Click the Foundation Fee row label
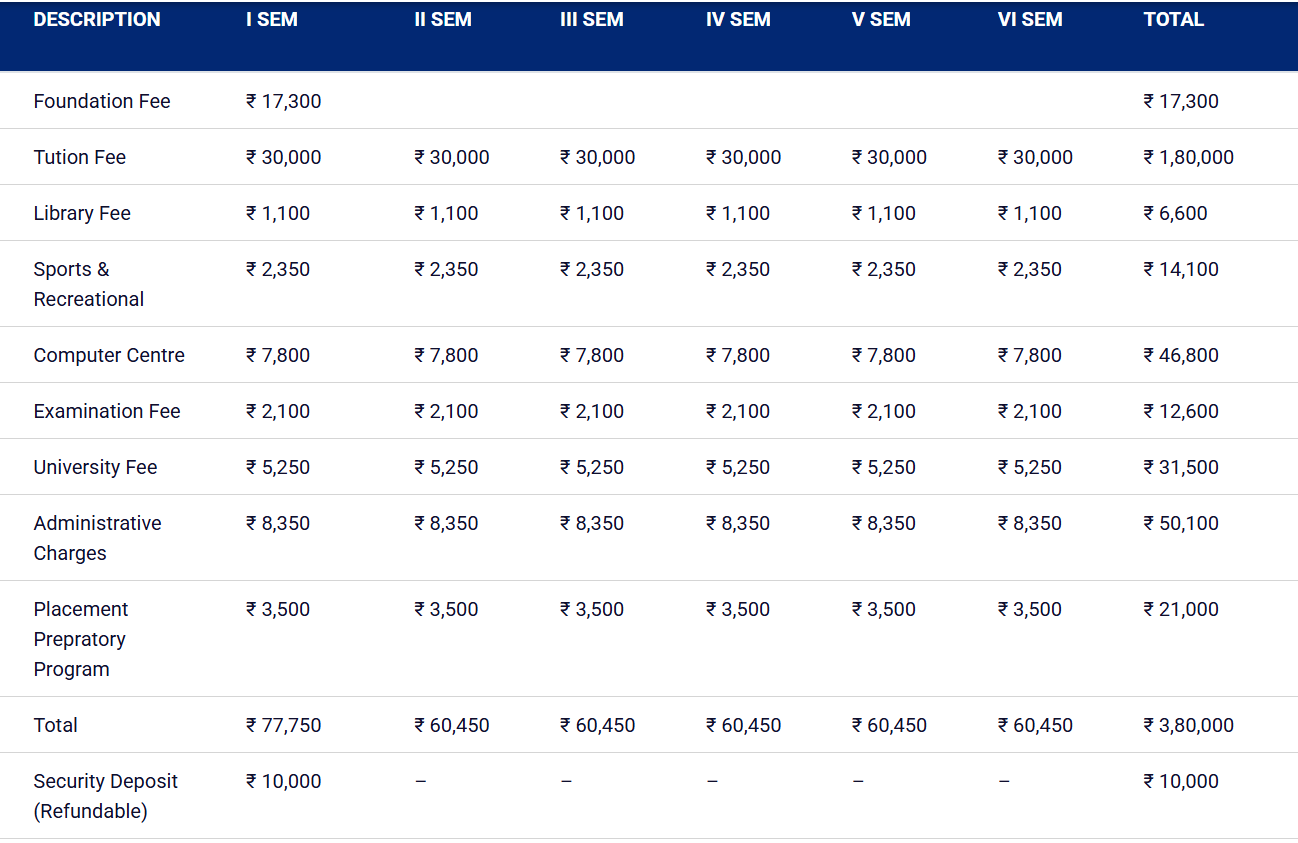The height and width of the screenshot is (843, 1298). pos(102,101)
